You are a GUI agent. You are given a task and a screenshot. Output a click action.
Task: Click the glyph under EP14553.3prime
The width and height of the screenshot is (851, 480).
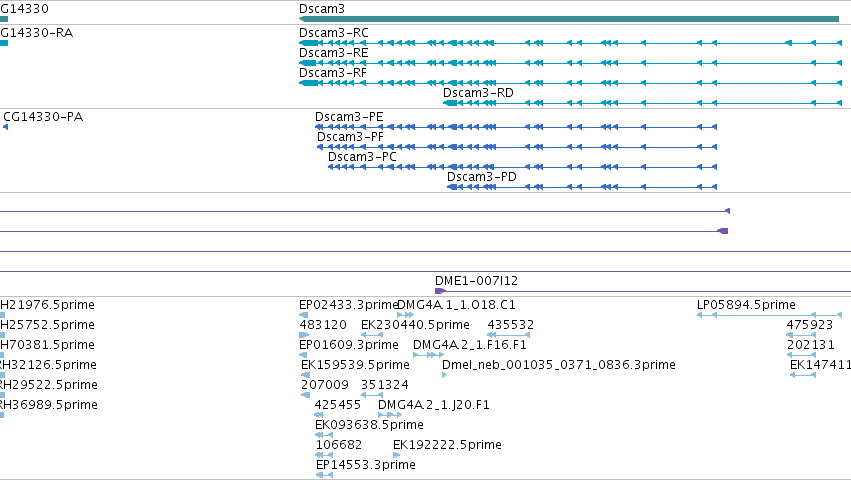pyautogui.click(x=324, y=475)
